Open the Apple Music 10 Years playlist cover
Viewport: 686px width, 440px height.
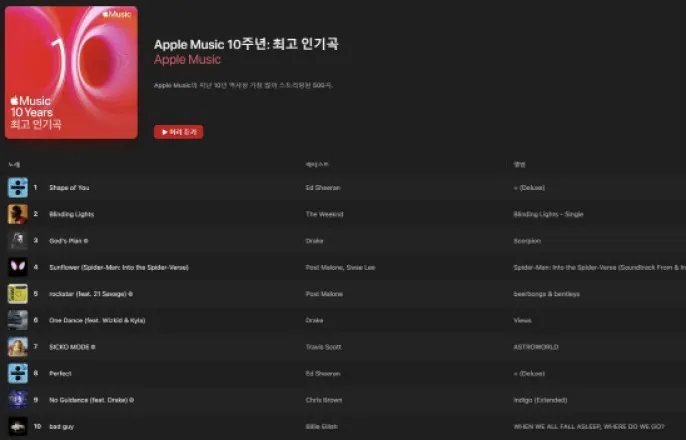[71, 73]
